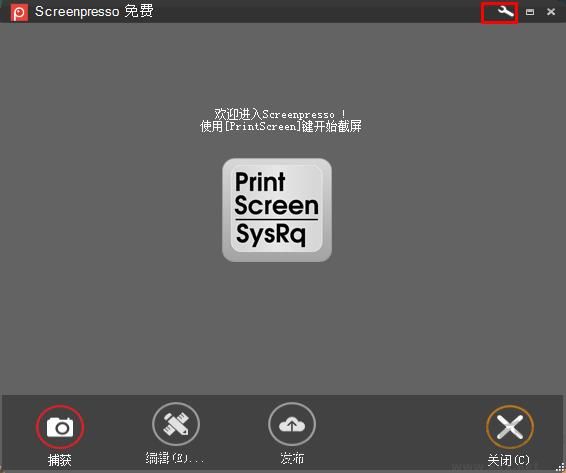Click the 发布 label text
The image size is (566, 473).
292,458
